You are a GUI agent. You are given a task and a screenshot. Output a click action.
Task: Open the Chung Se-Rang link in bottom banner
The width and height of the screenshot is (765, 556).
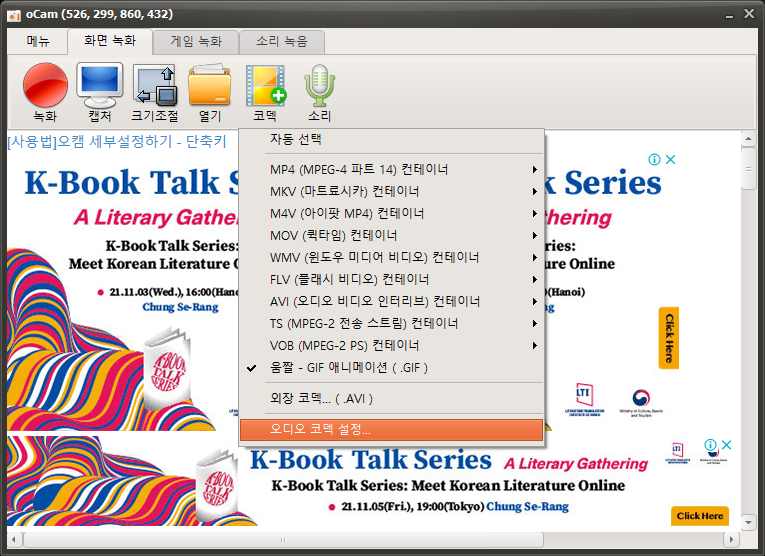coord(527,507)
